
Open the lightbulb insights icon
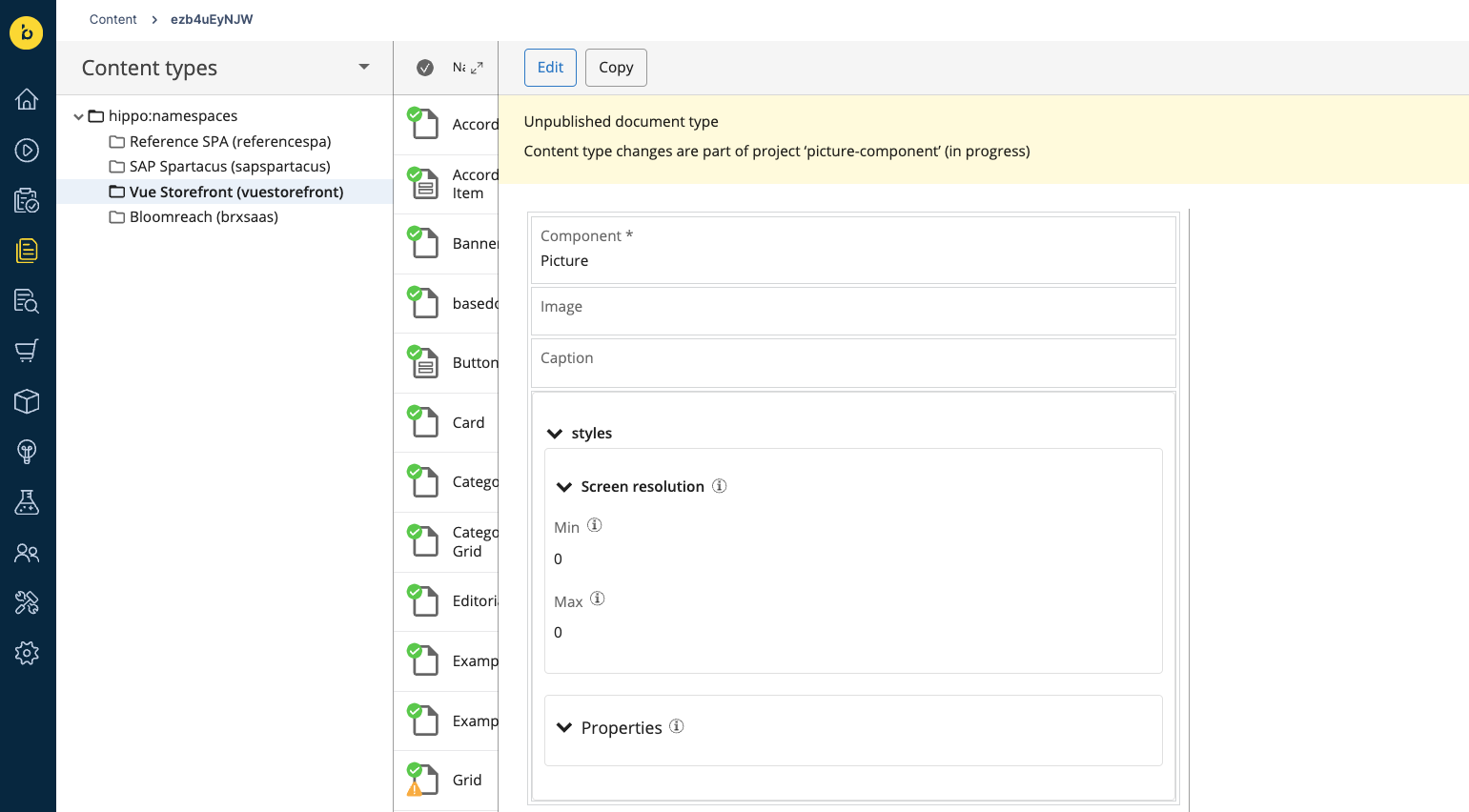[27, 452]
